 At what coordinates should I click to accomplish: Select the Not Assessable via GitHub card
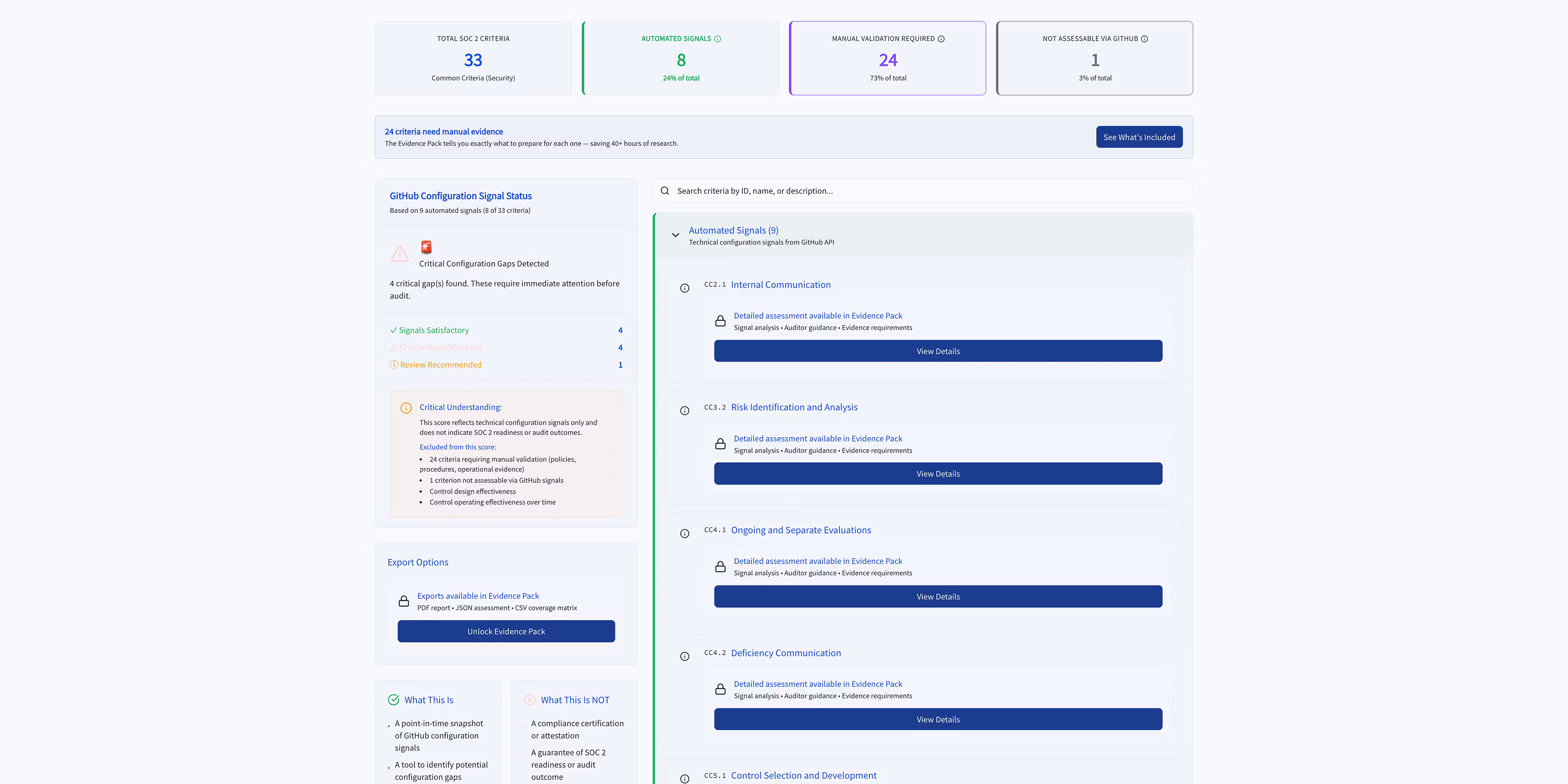pyautogui.click(x=1094, y=58)
